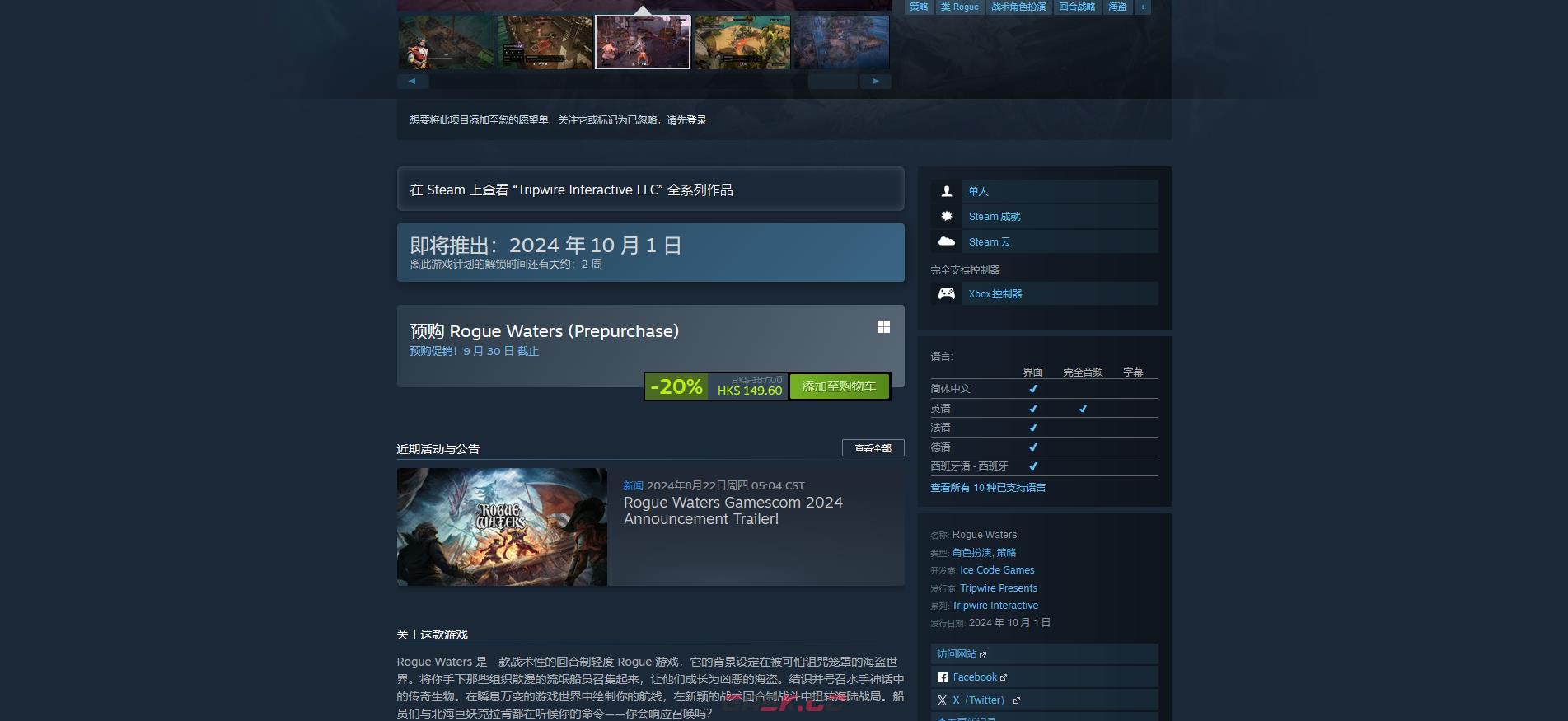The width and height of the screenshot is (1568, 721).
Task: Open the 类 Rogue tag
Action: coord(960,7)
